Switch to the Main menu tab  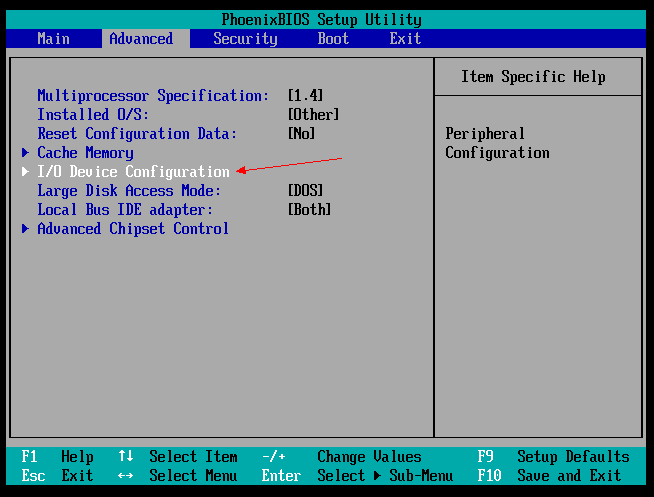tap(53, 39)
